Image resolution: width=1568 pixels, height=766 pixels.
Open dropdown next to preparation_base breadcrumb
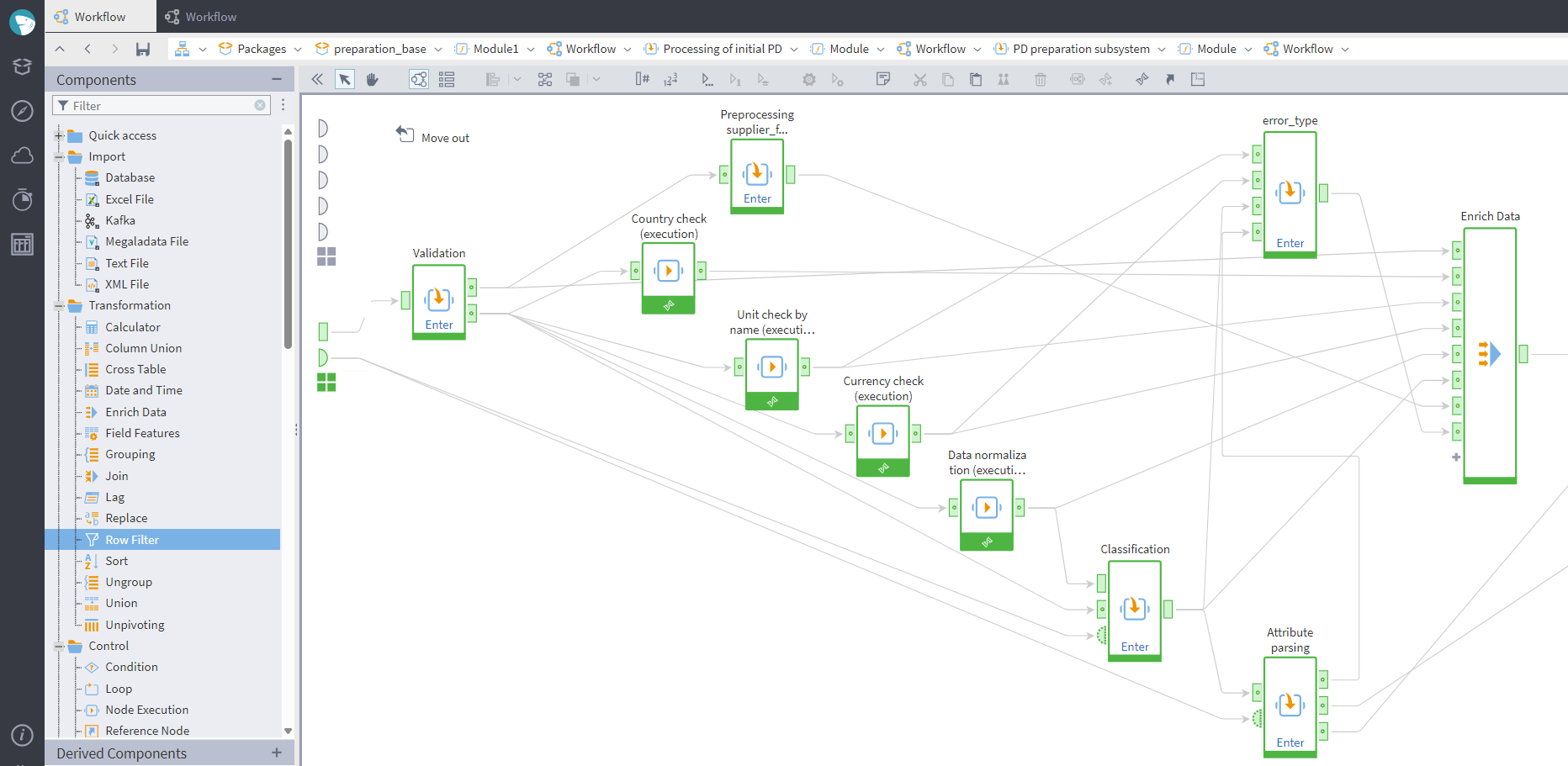pos(437,50)
